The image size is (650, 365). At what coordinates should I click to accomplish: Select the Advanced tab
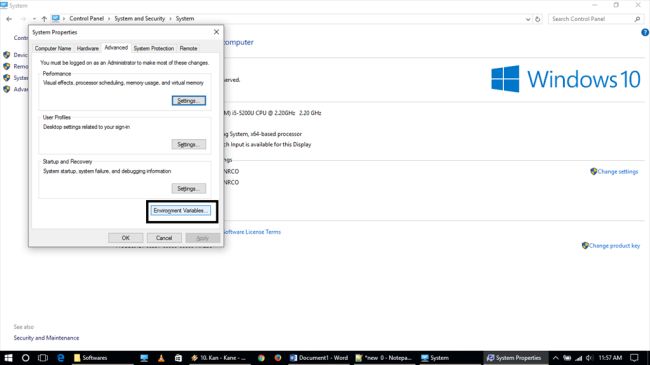(116, 48)
